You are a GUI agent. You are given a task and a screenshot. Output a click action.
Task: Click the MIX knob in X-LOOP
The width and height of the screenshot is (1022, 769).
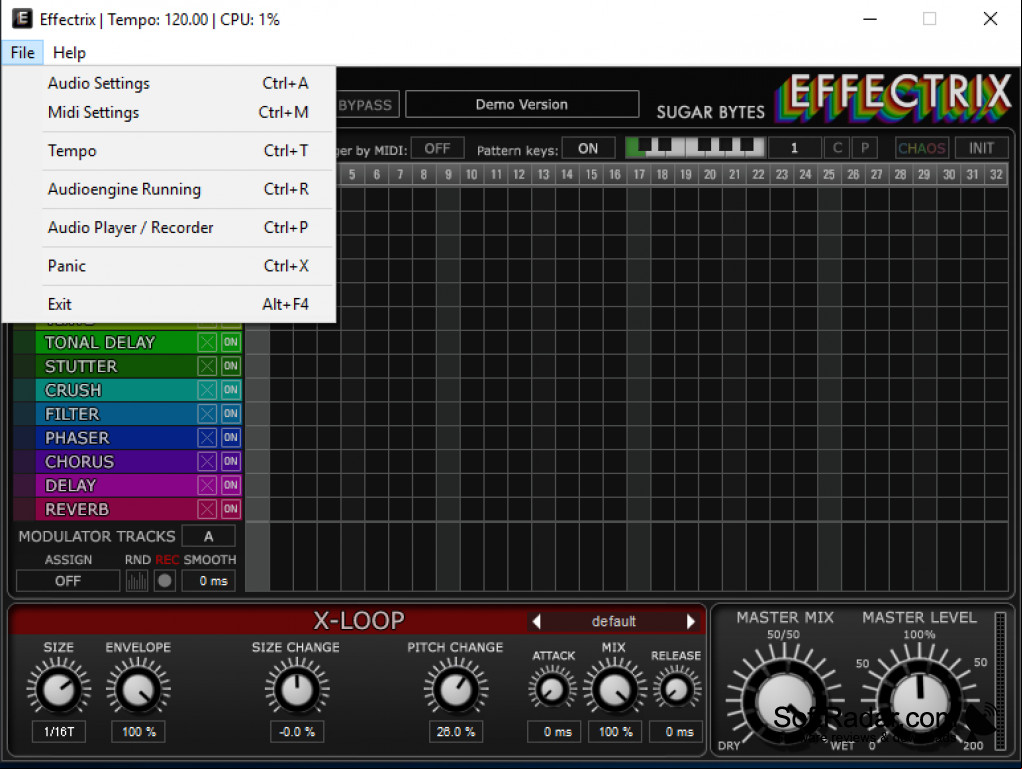point(615,689)
